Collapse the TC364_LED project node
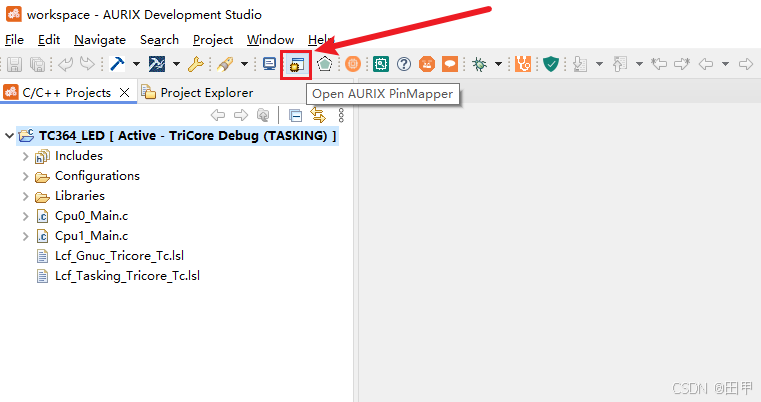The height and width of the screenshot is (402, 761). (9, 135)
